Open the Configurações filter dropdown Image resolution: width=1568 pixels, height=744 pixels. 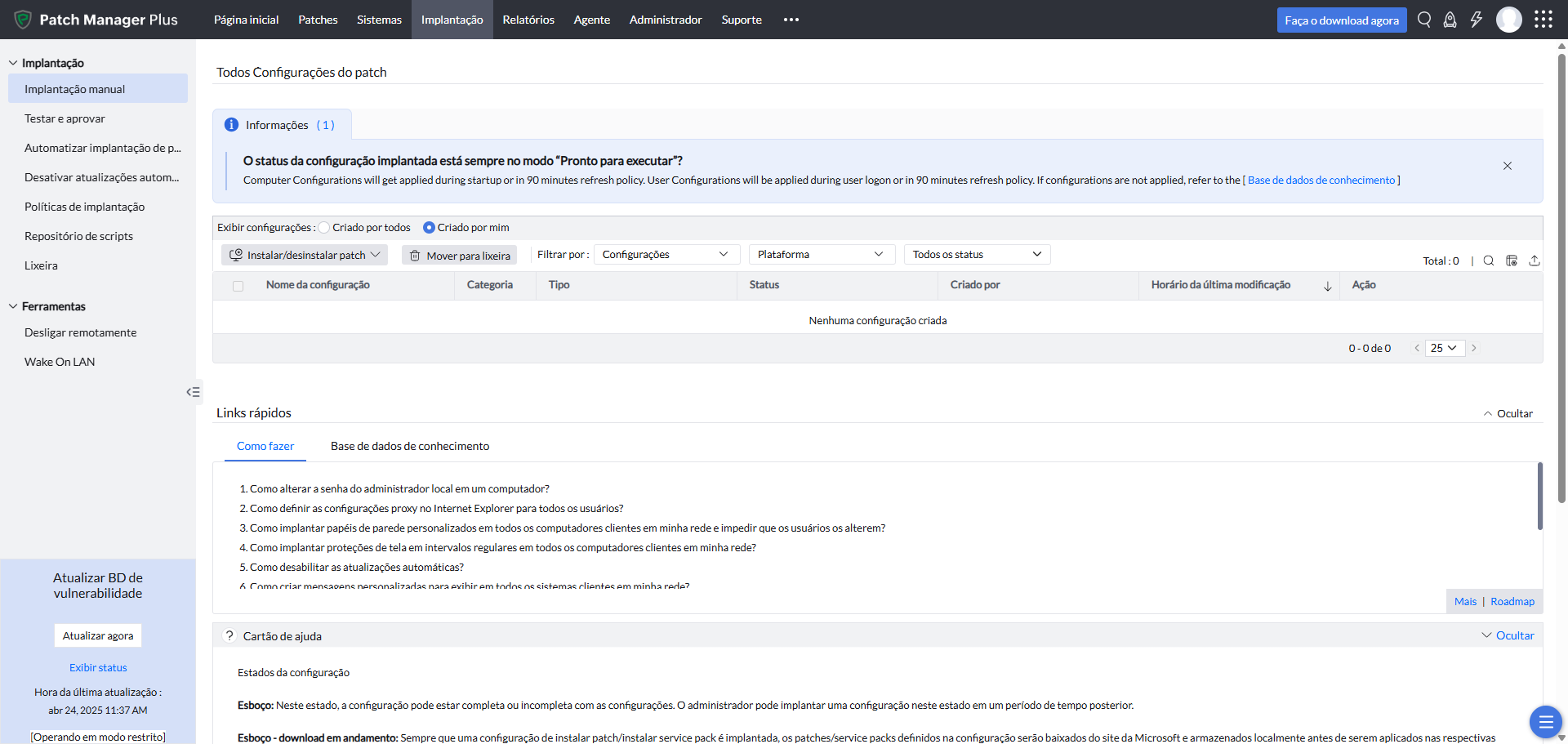coord(666,255)
